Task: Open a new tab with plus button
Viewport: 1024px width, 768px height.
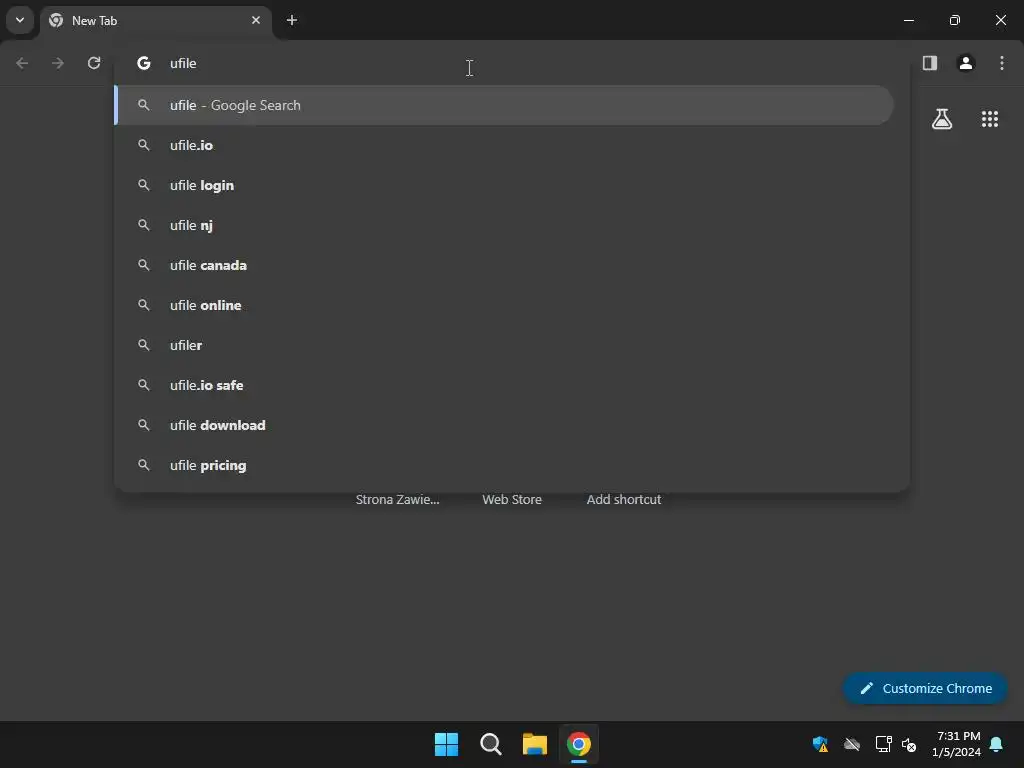Action: [292, 20]
